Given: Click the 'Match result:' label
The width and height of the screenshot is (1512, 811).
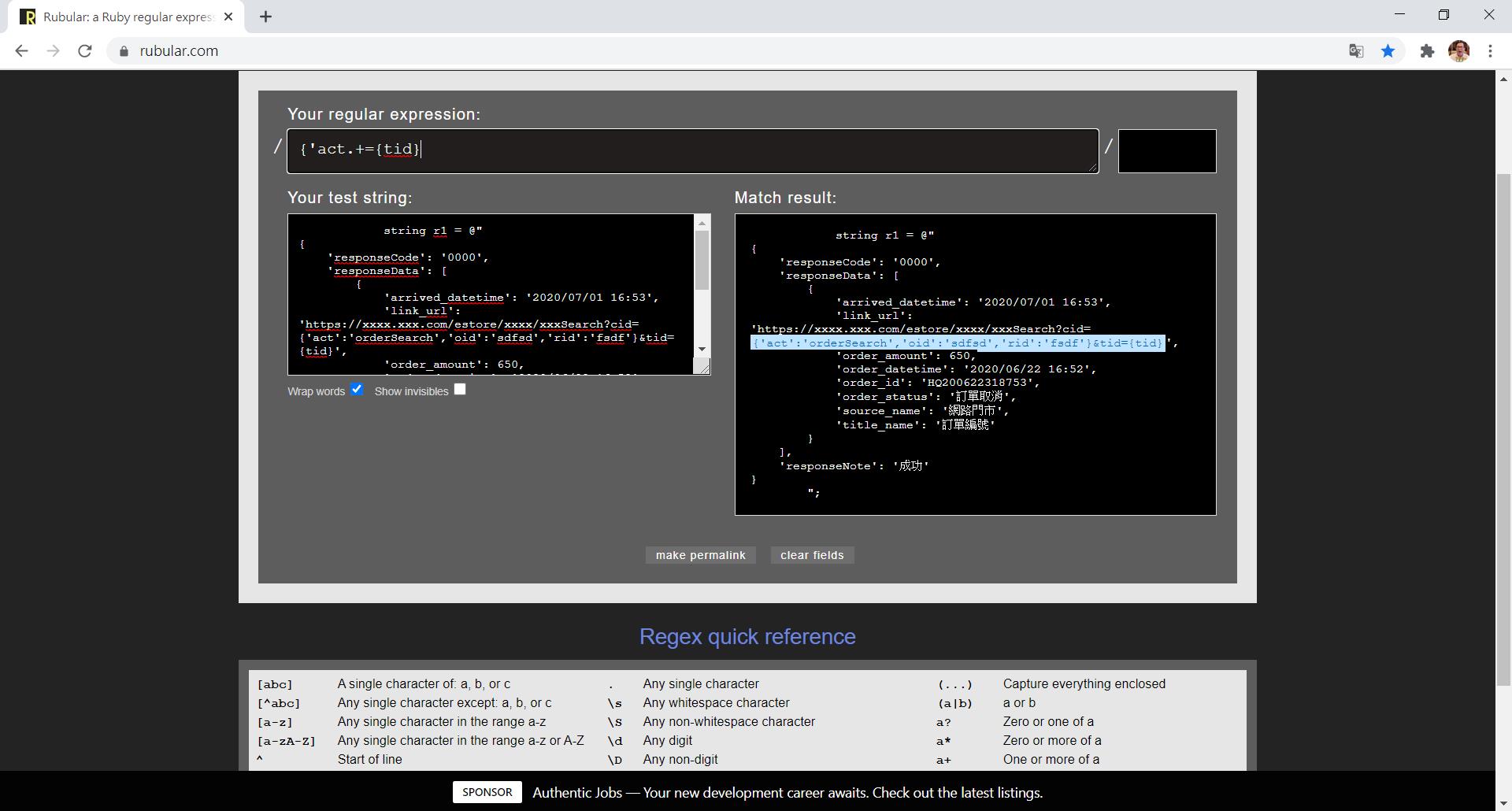Looking at the screenshot, I should 785,198.
